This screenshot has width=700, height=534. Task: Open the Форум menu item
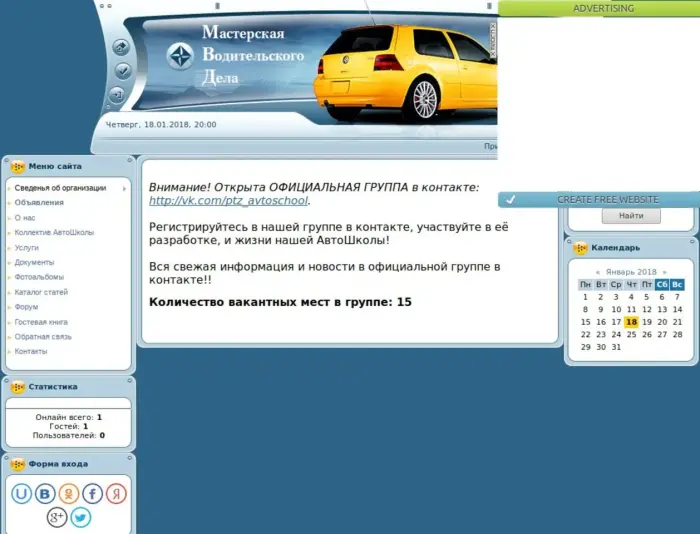(27, 307)
